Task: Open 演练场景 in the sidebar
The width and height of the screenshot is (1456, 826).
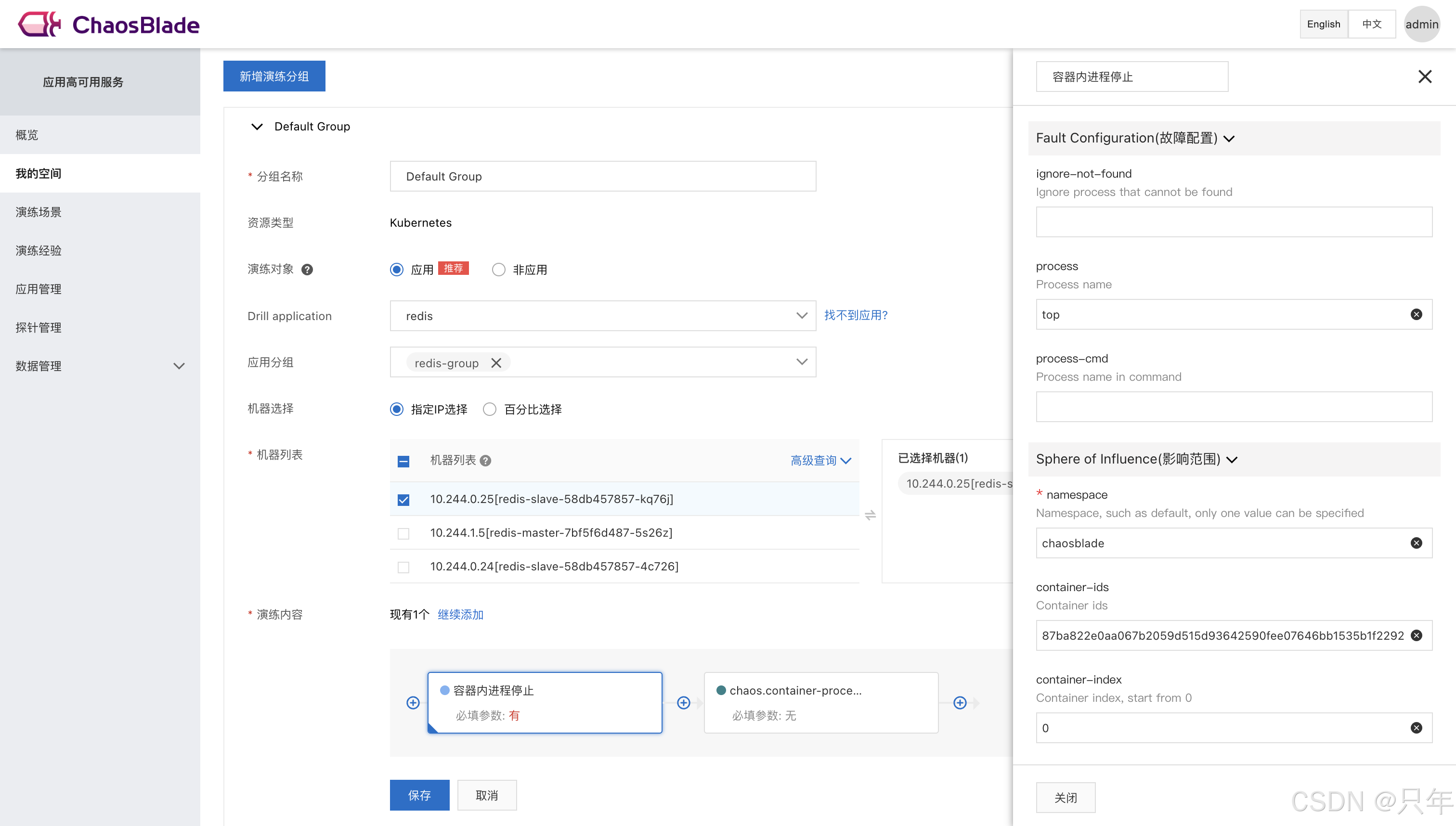Action: (x=39, y=212)
